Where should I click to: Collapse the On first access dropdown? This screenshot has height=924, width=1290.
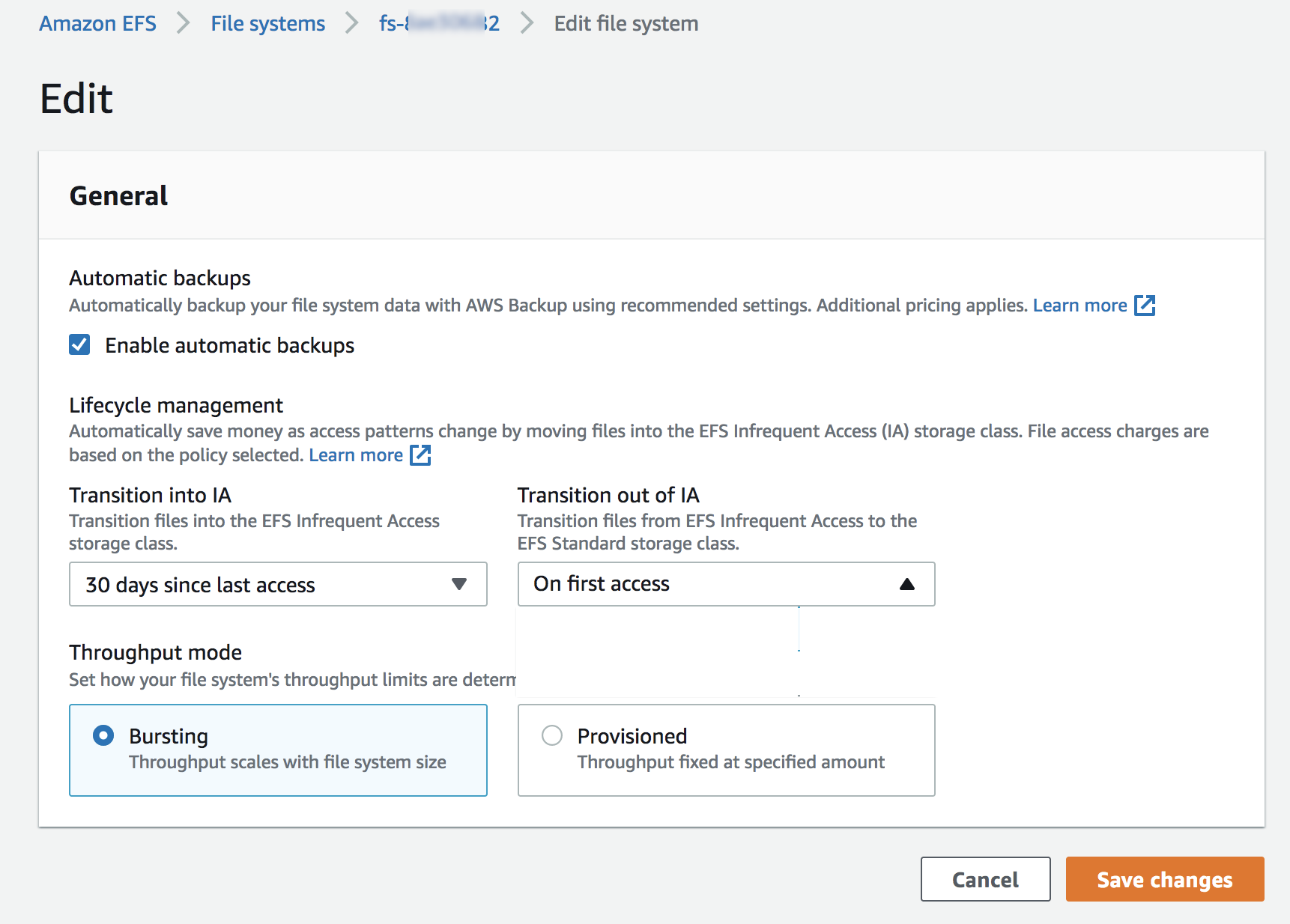(x=725, y=584)
